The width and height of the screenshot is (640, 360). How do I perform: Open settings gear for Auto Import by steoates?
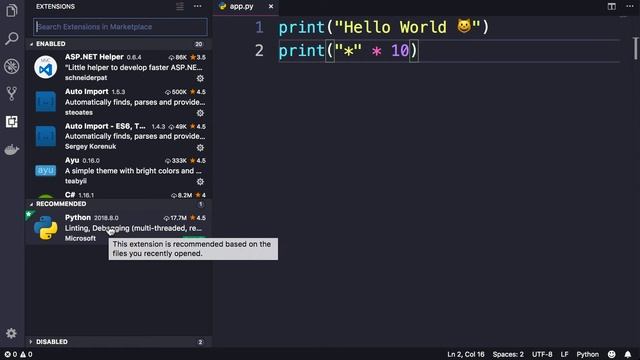200,113
